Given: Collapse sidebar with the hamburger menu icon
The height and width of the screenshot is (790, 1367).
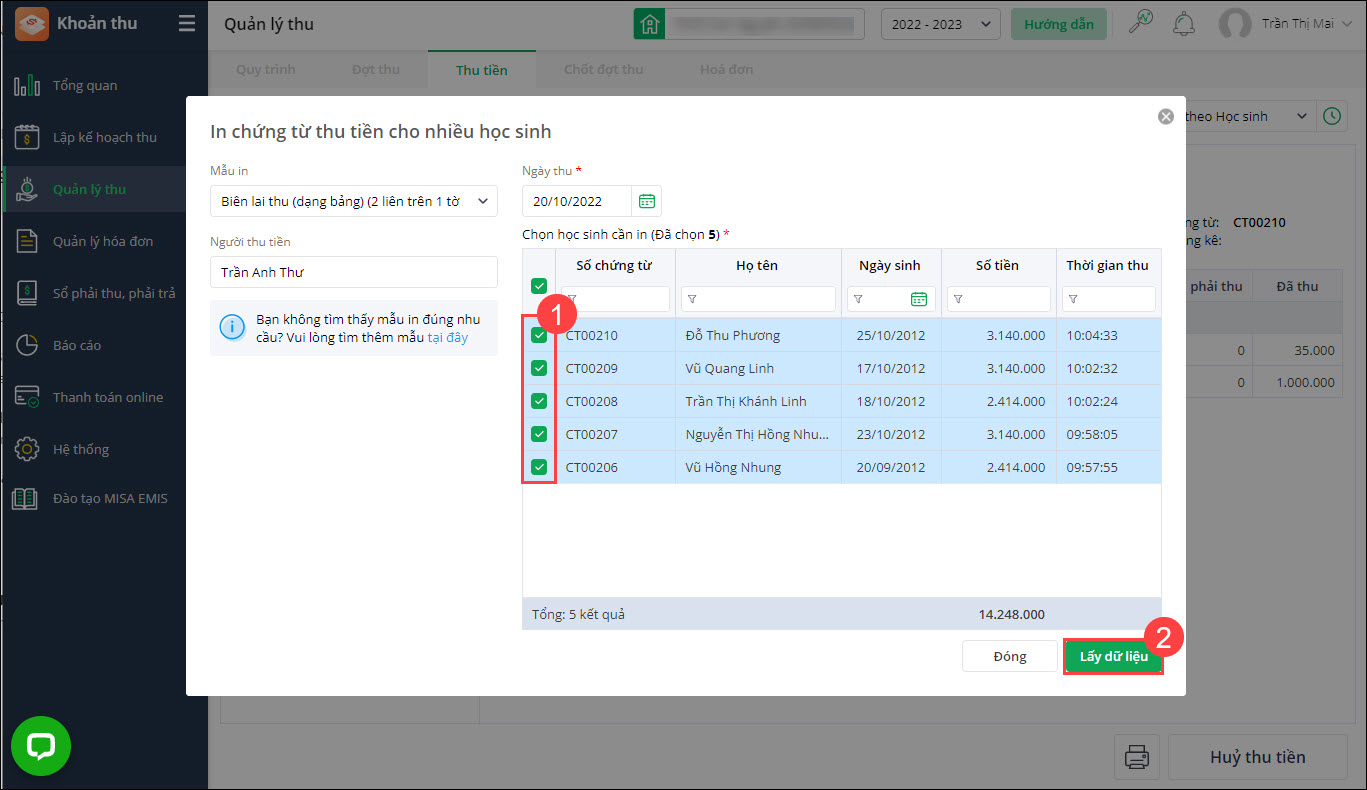Looking at the screenshot, I should pos(187,23).
